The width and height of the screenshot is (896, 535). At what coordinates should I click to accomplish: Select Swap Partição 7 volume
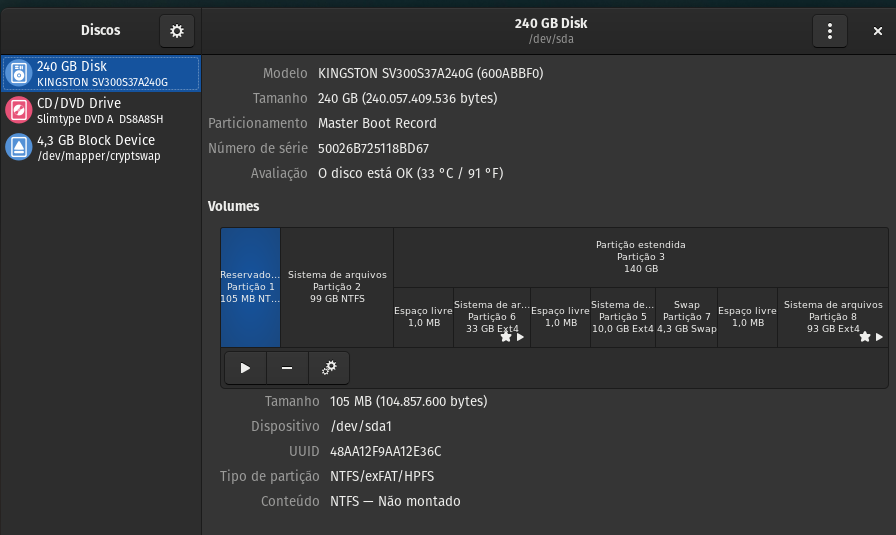(686, 317)
